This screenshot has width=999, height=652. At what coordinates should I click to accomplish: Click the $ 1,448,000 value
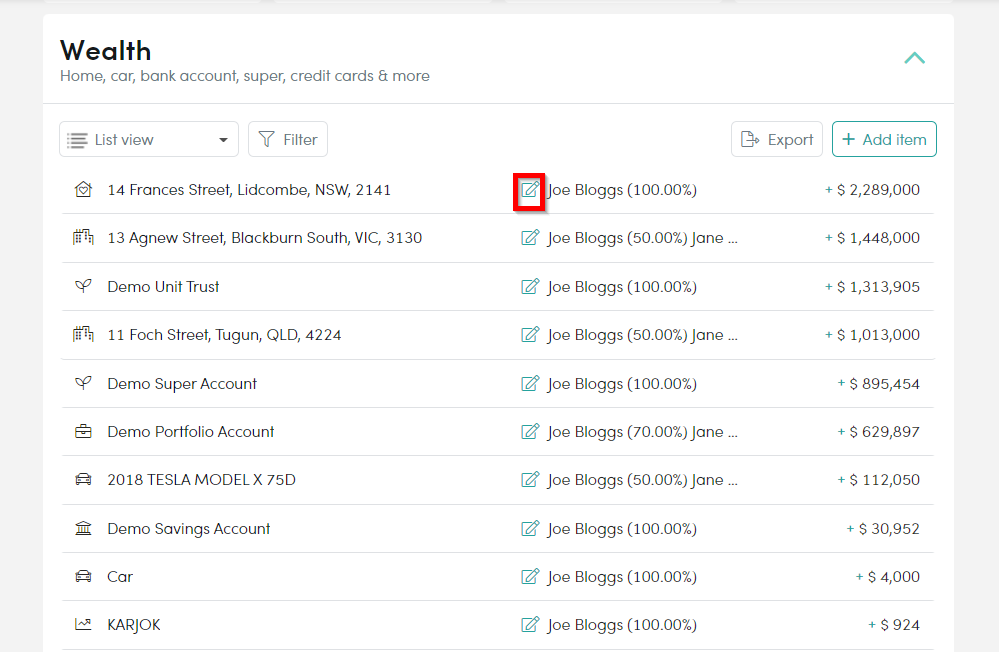[x=878, y=238]
